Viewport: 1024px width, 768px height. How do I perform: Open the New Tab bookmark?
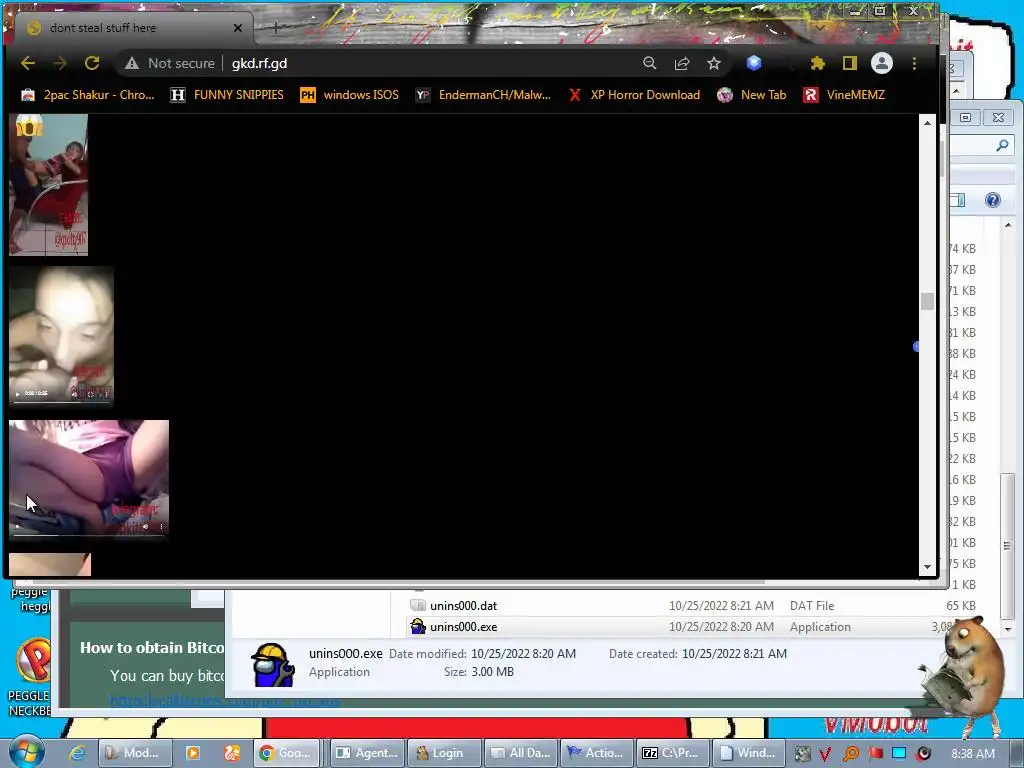tap(752, 95)
